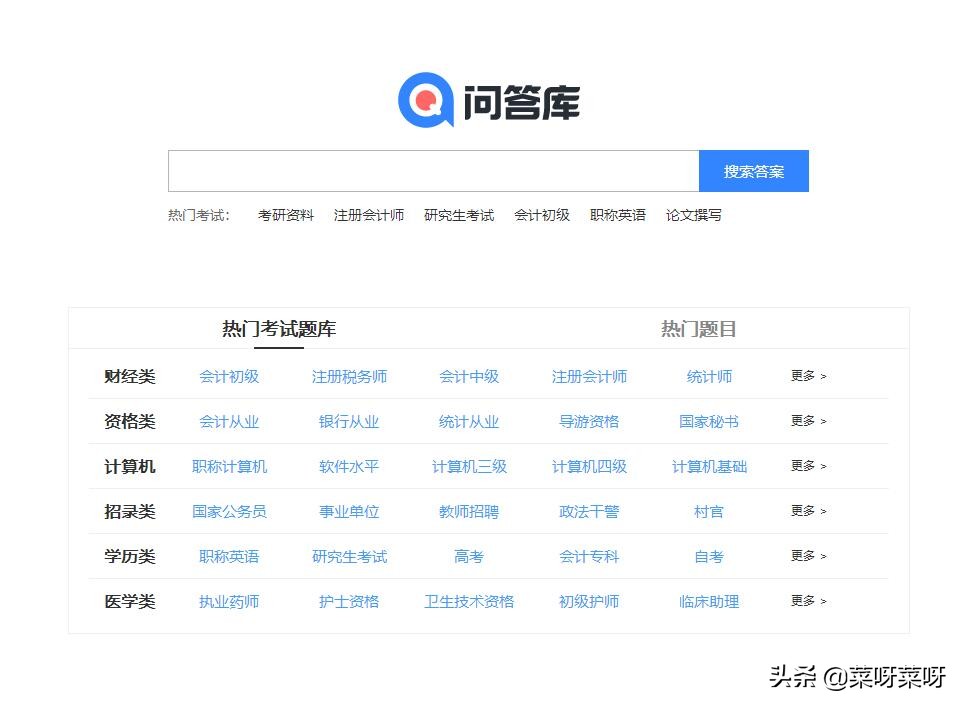This screenshot has width=966, height=709.
Task: Open 考研资料 from hot exams bar
Action: coord(286,214)
